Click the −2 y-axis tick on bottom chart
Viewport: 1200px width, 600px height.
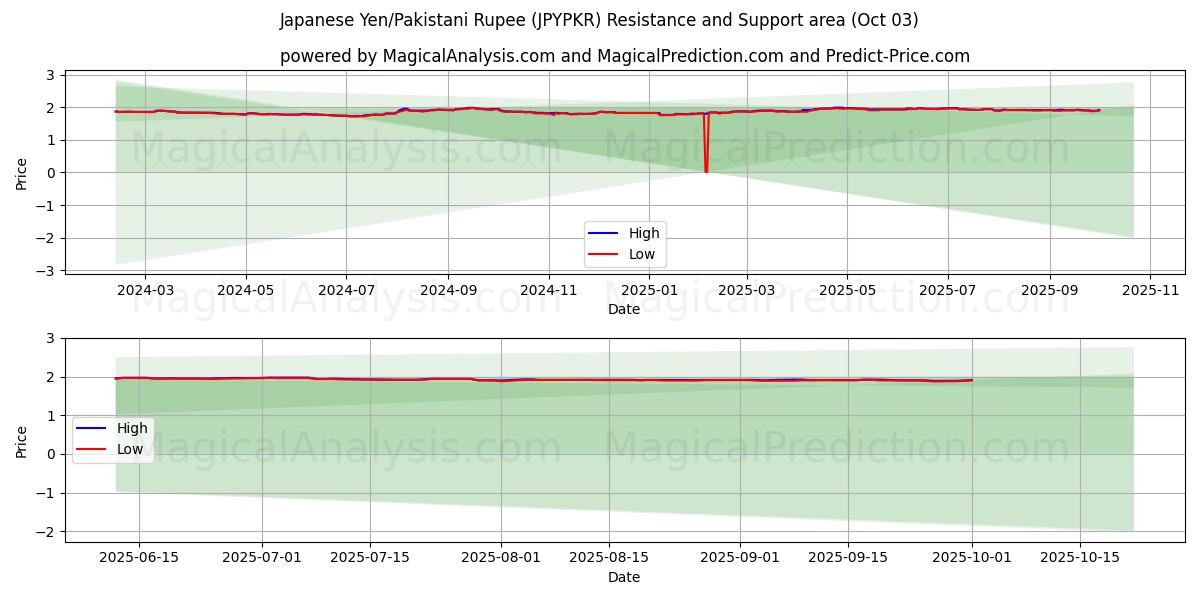tap(47, 532)
